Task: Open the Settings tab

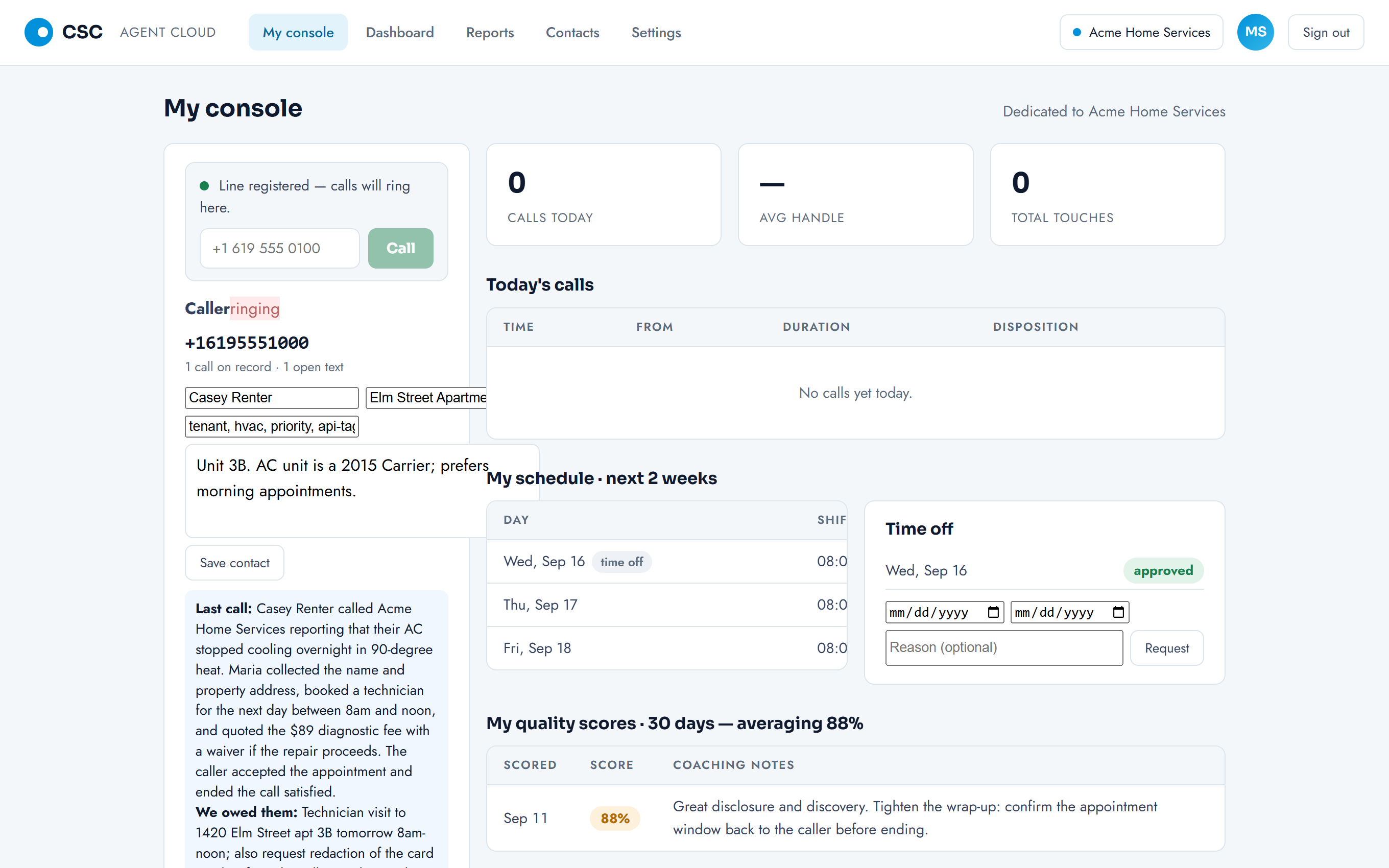Action: click(x=656, y=32)
